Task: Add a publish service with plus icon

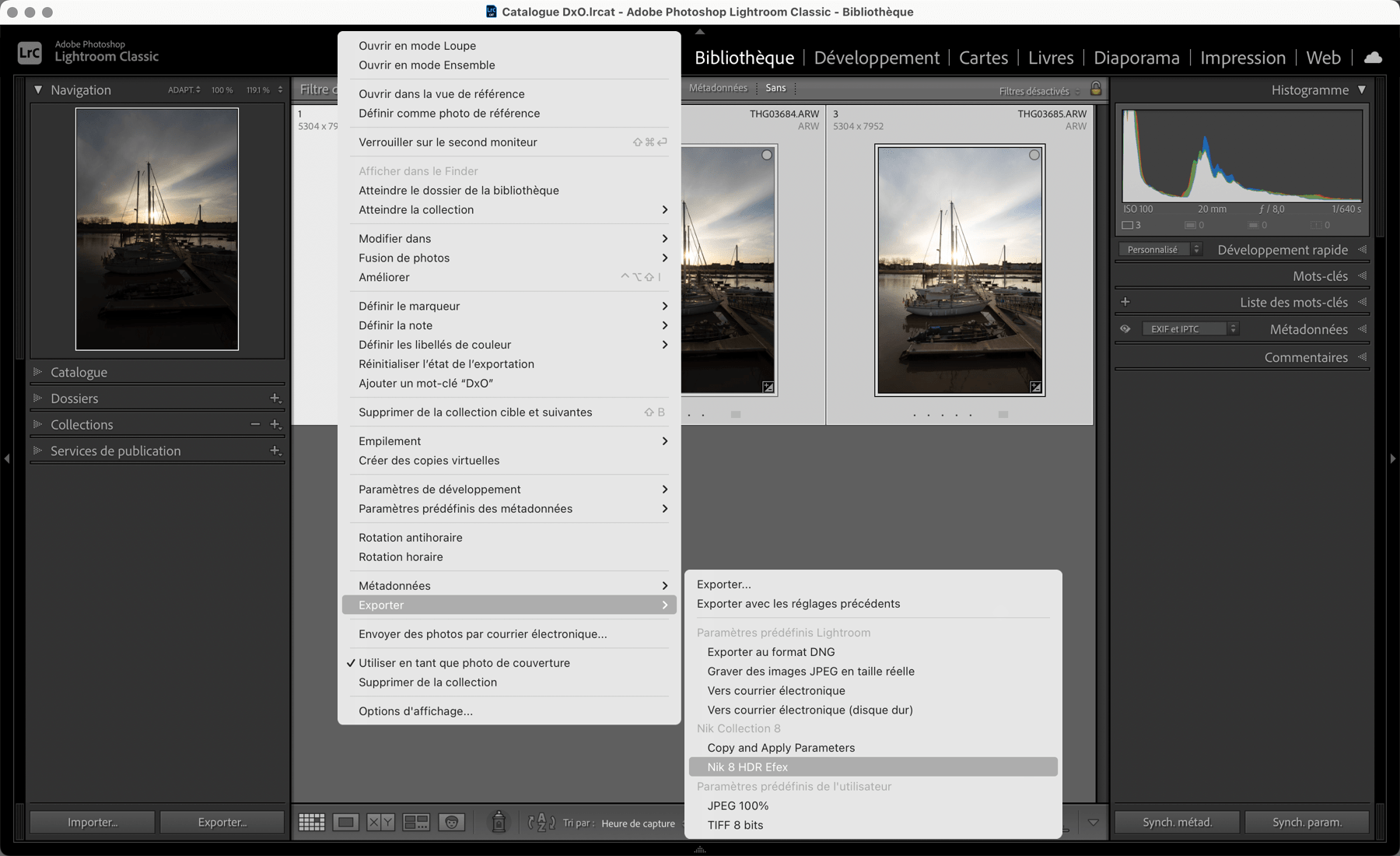Action: [x=275, y=451]
